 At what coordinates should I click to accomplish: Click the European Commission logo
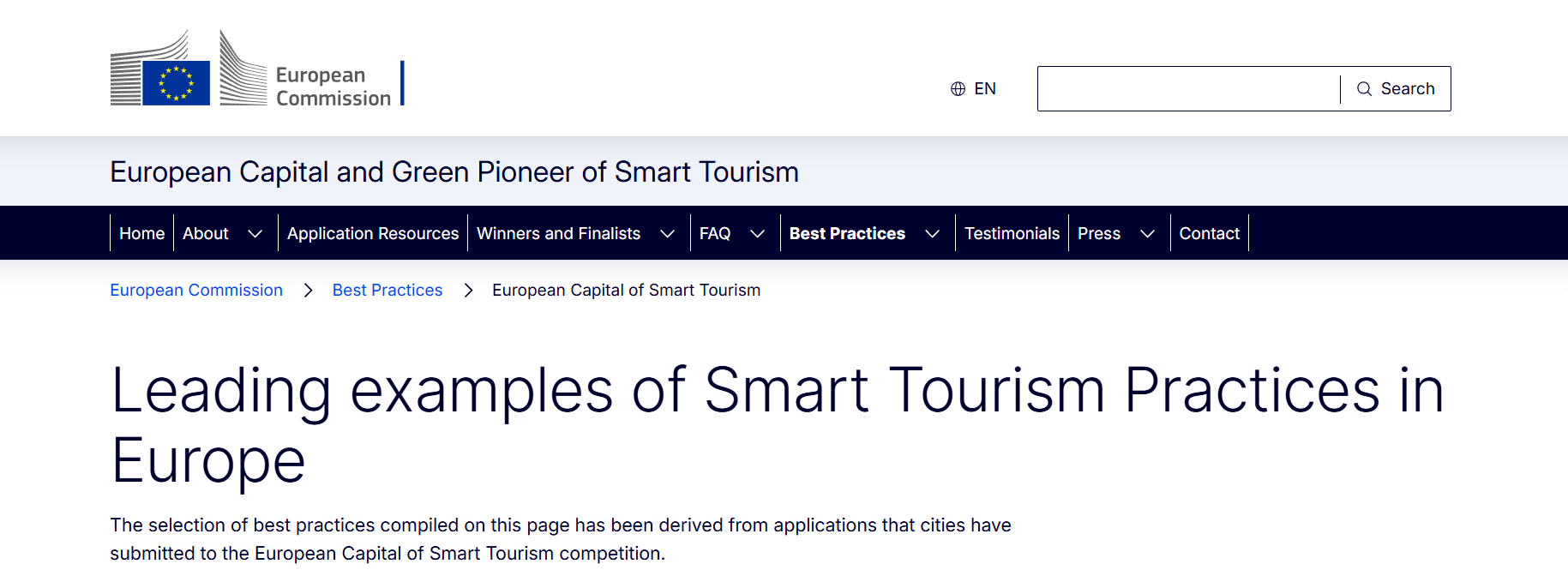(x=255, y=69)
